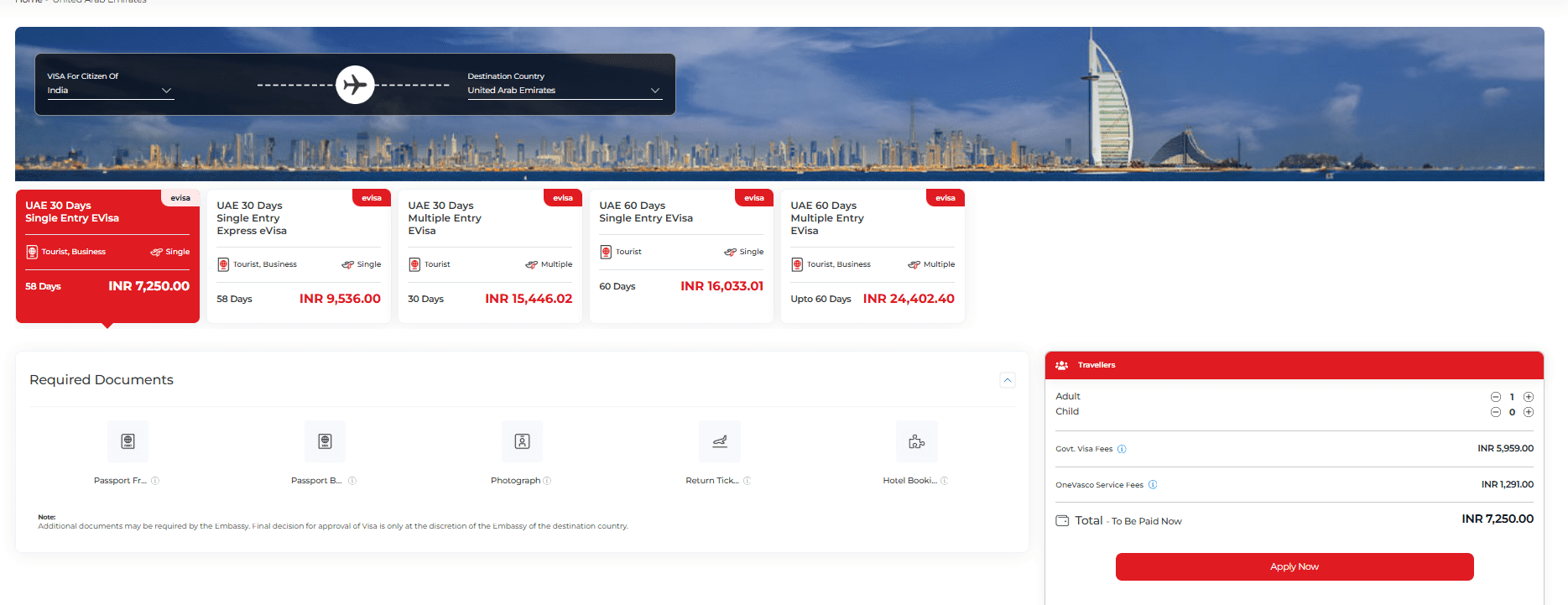Select UAE 30 Days Single Entry EVisa card
This screenshot has width=1568, height=605.
pyautogui.click(x=107, y=256)
